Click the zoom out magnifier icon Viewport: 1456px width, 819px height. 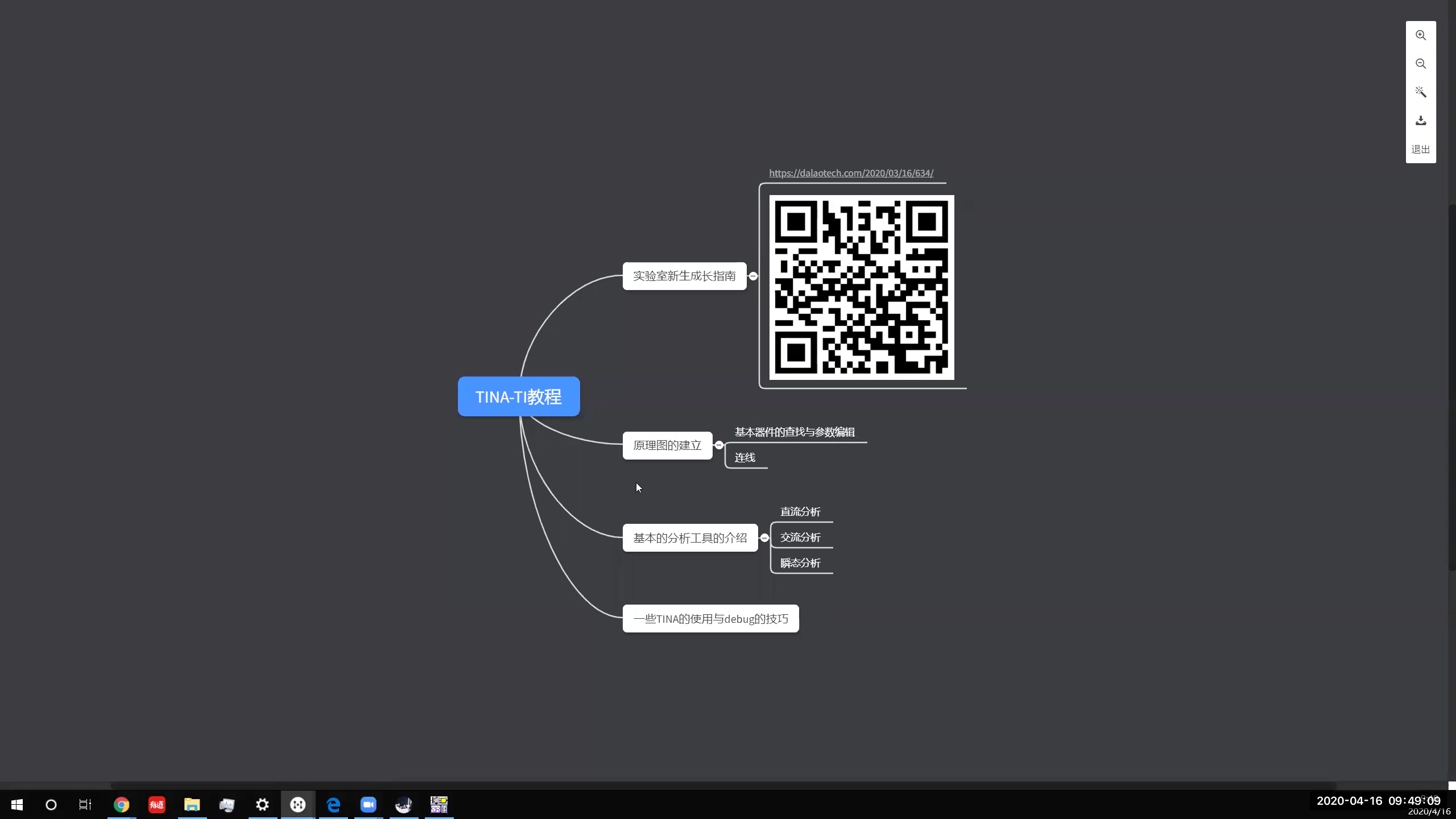[x=1420, y=64]
